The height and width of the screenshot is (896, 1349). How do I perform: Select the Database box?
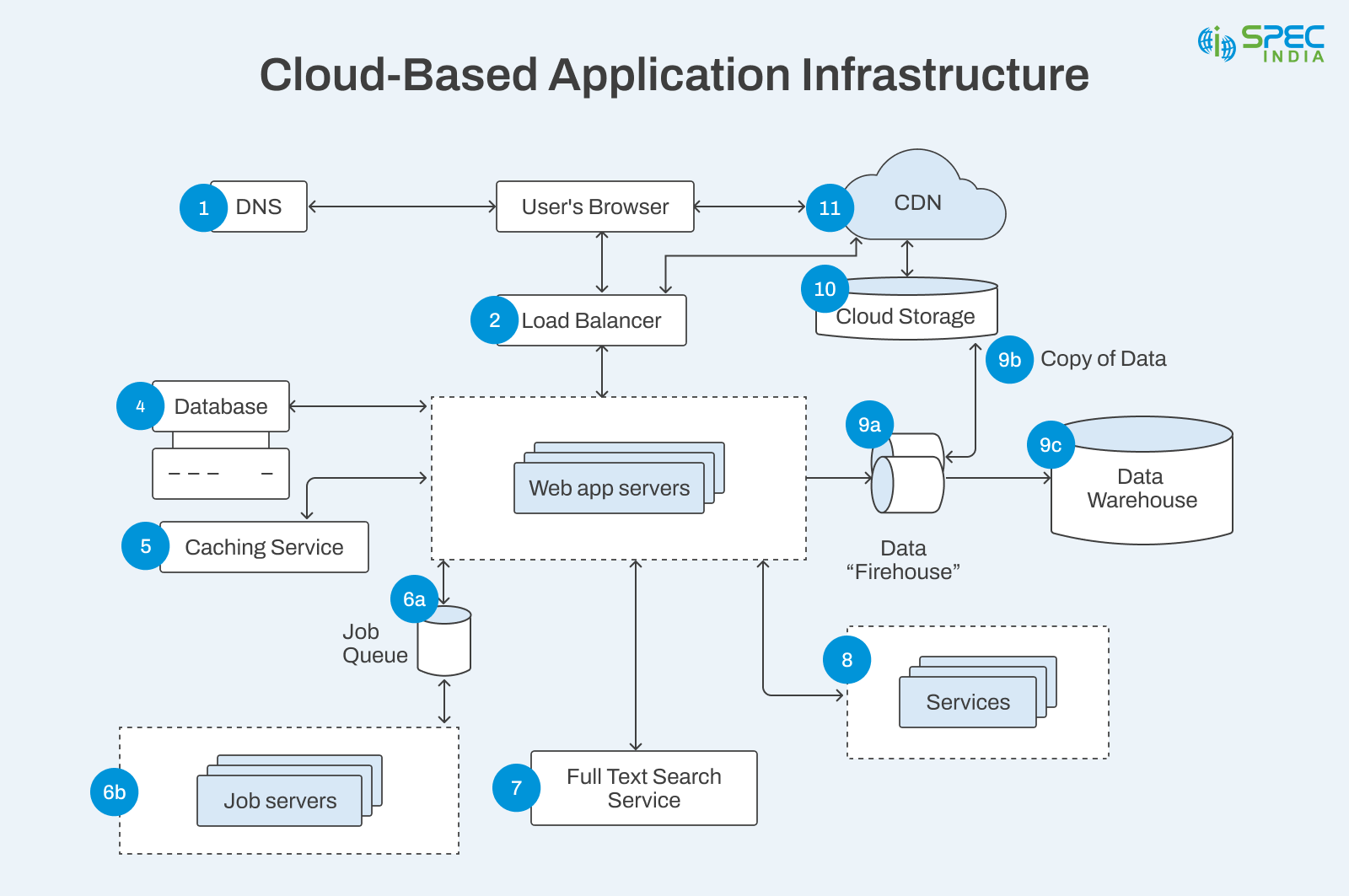coord(221,406)
